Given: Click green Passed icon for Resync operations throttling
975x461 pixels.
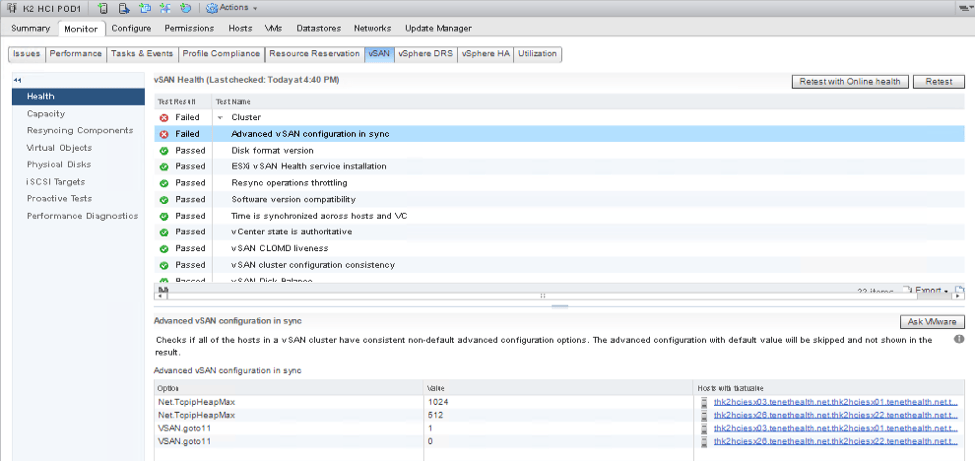Looking at the screenshot, I should (x=164, y=183).
